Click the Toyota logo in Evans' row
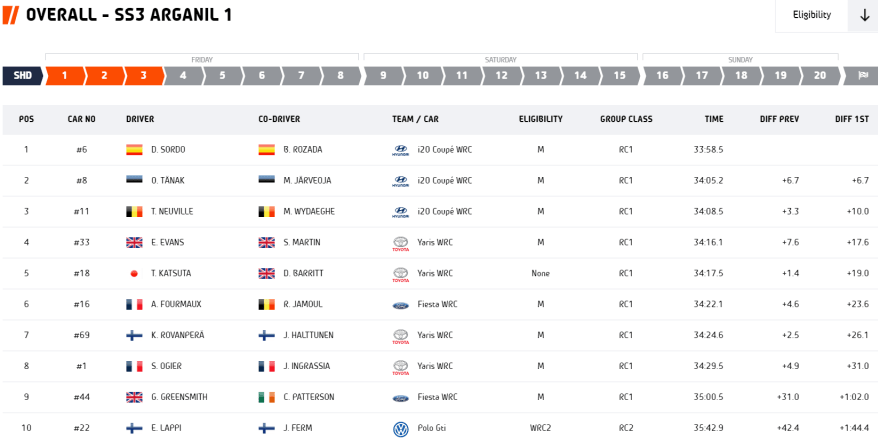 [x=401, y=242]
